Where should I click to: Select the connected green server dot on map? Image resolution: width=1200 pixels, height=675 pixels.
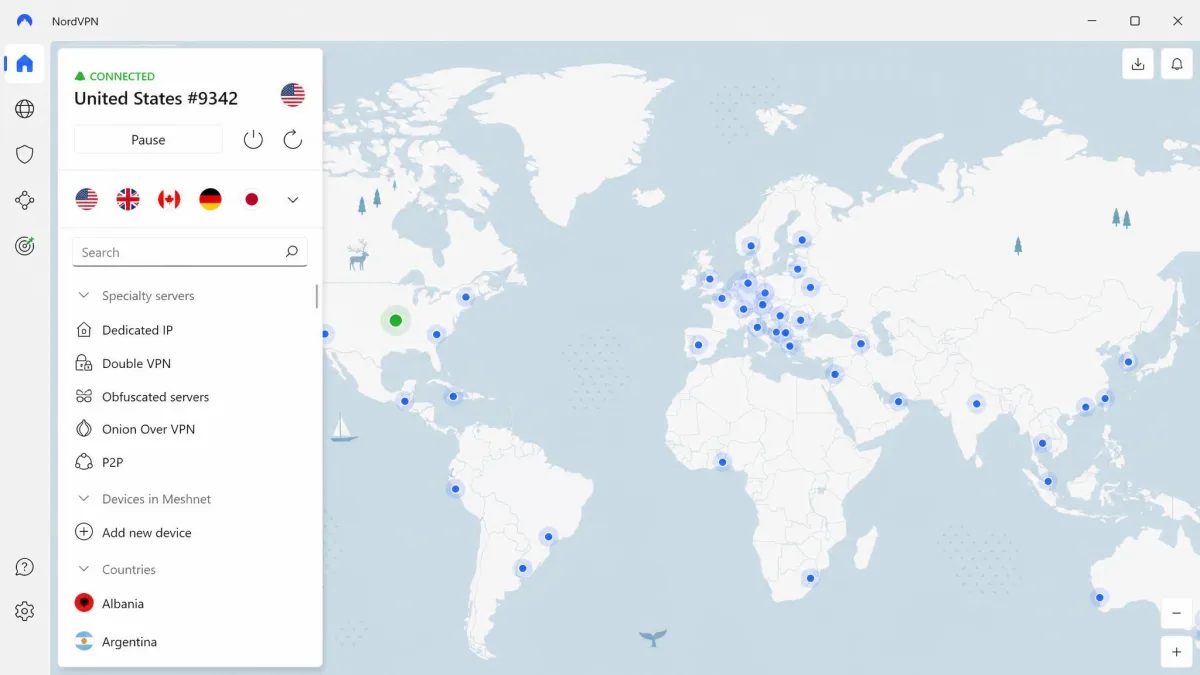(396, 320)
